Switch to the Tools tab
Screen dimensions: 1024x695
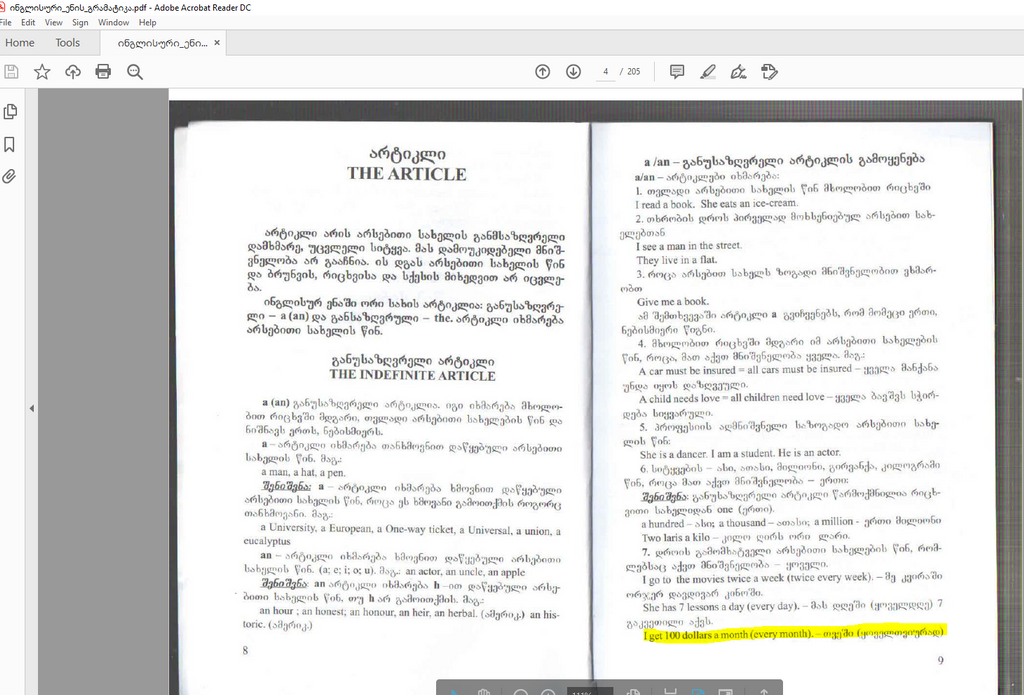[x=67, y=42]
